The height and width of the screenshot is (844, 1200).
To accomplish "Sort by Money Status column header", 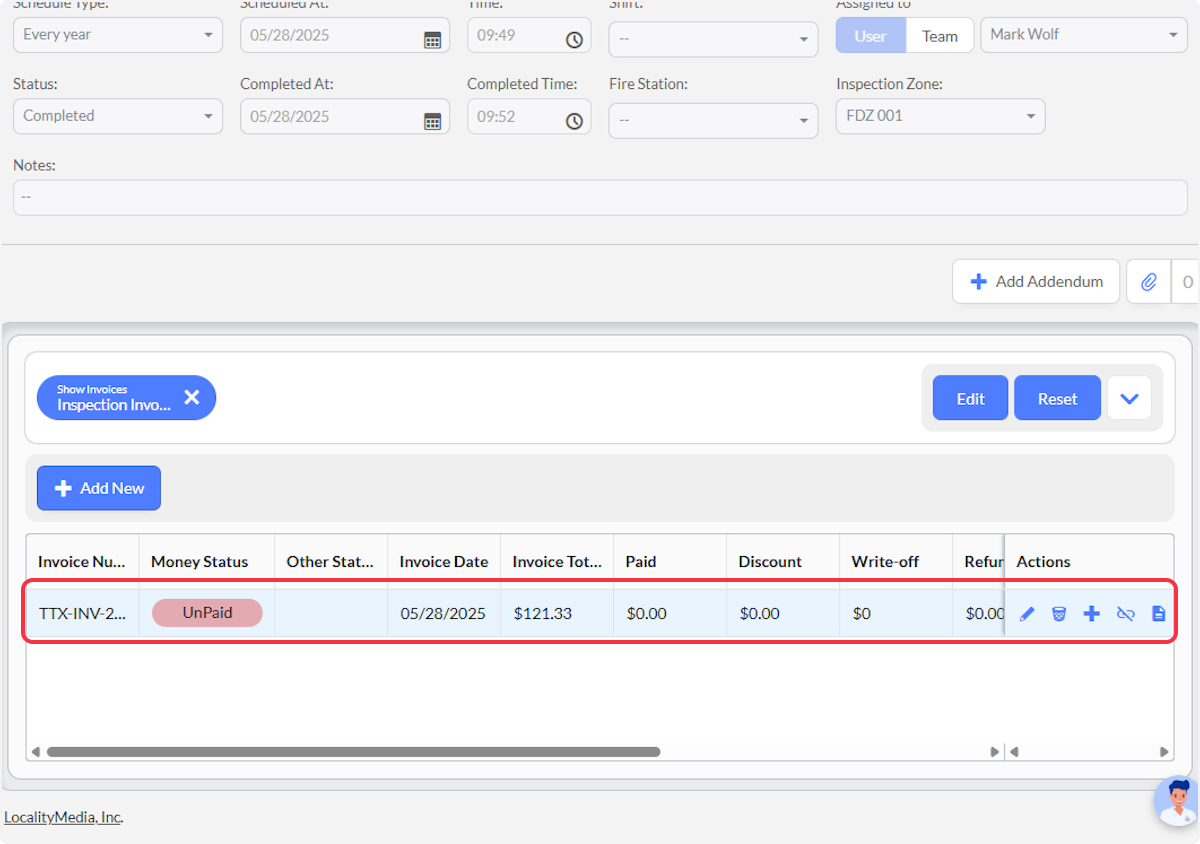I will pyautogui.click(x=207, y=562).
